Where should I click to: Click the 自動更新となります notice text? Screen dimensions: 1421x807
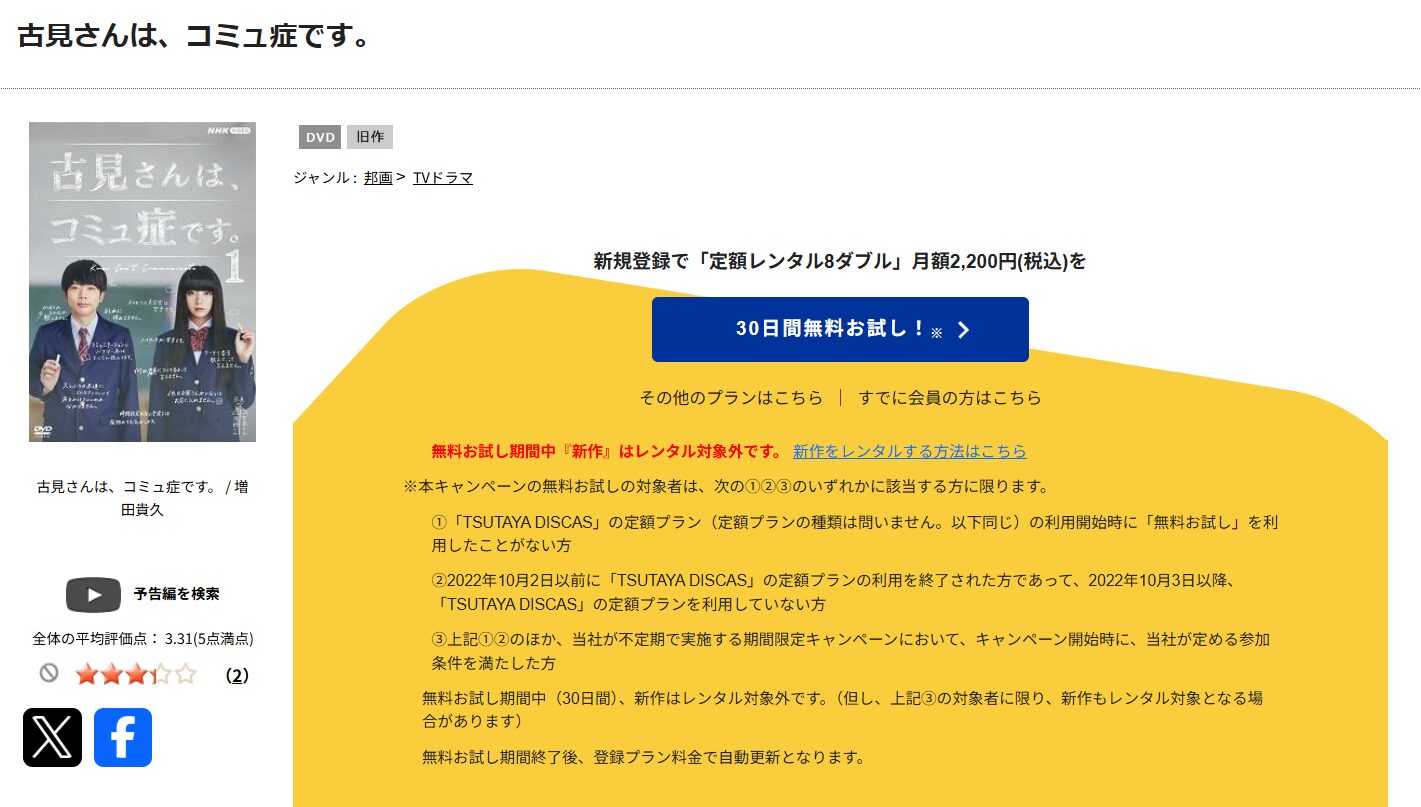point(643,757)
